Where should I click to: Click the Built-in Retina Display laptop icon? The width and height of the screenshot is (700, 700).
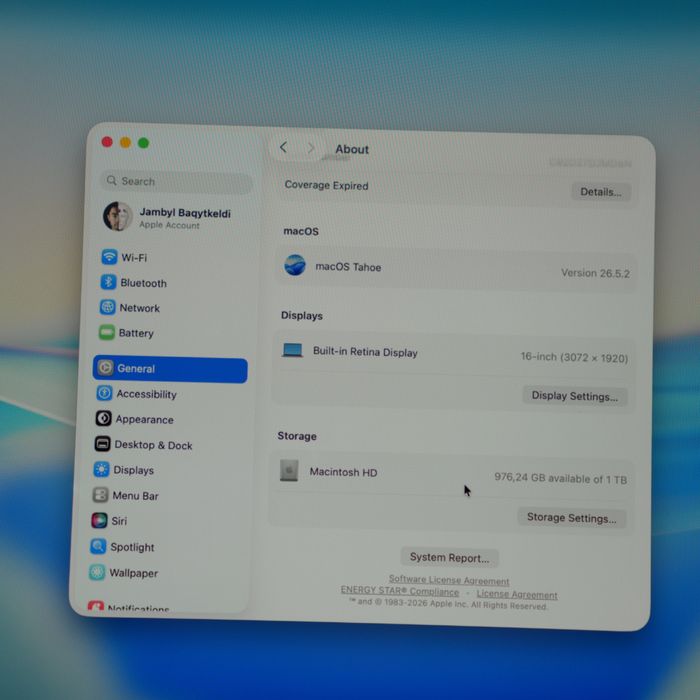click(292, 350)
